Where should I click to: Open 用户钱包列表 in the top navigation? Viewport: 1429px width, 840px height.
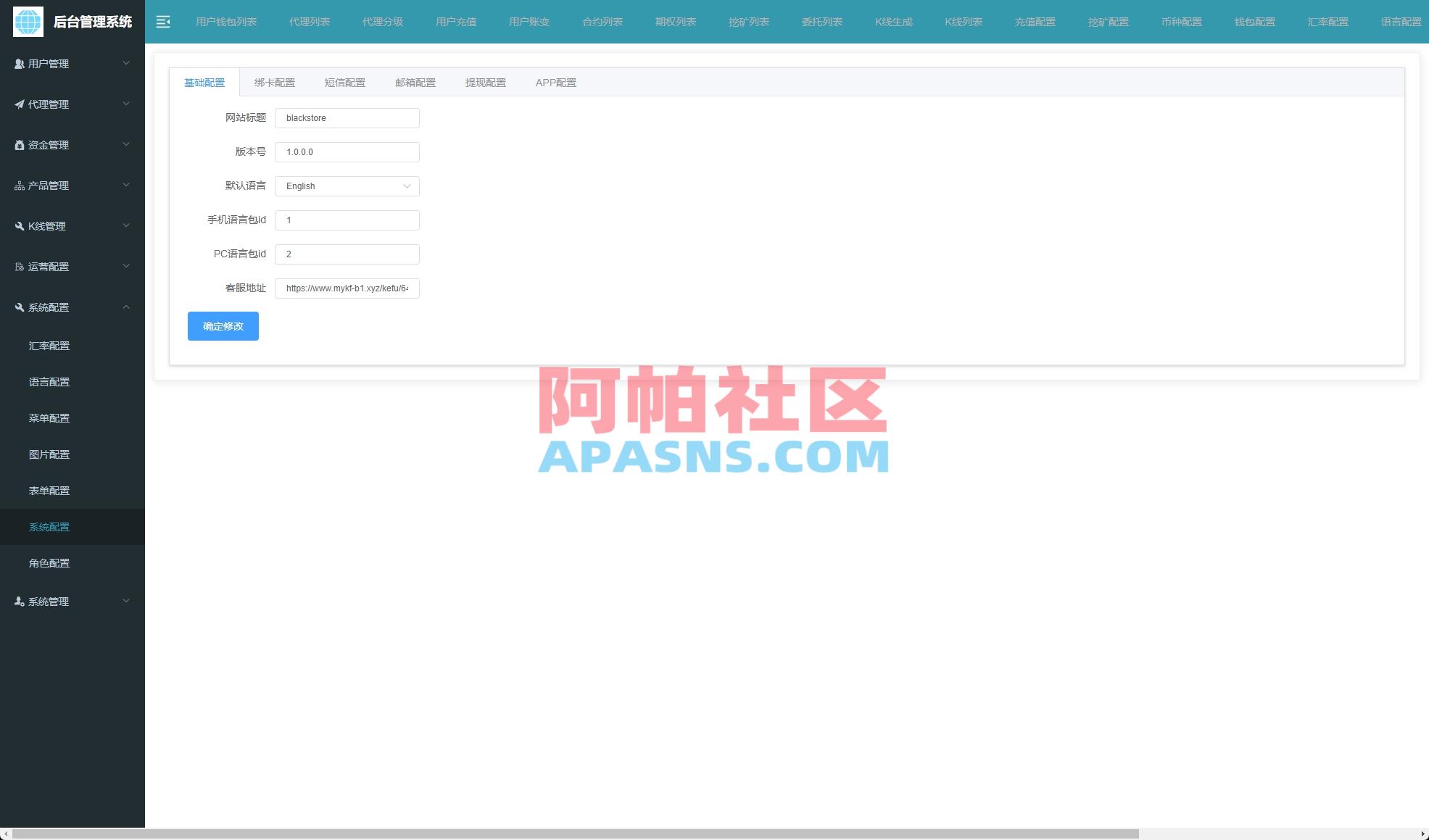[x=225, y=22]
